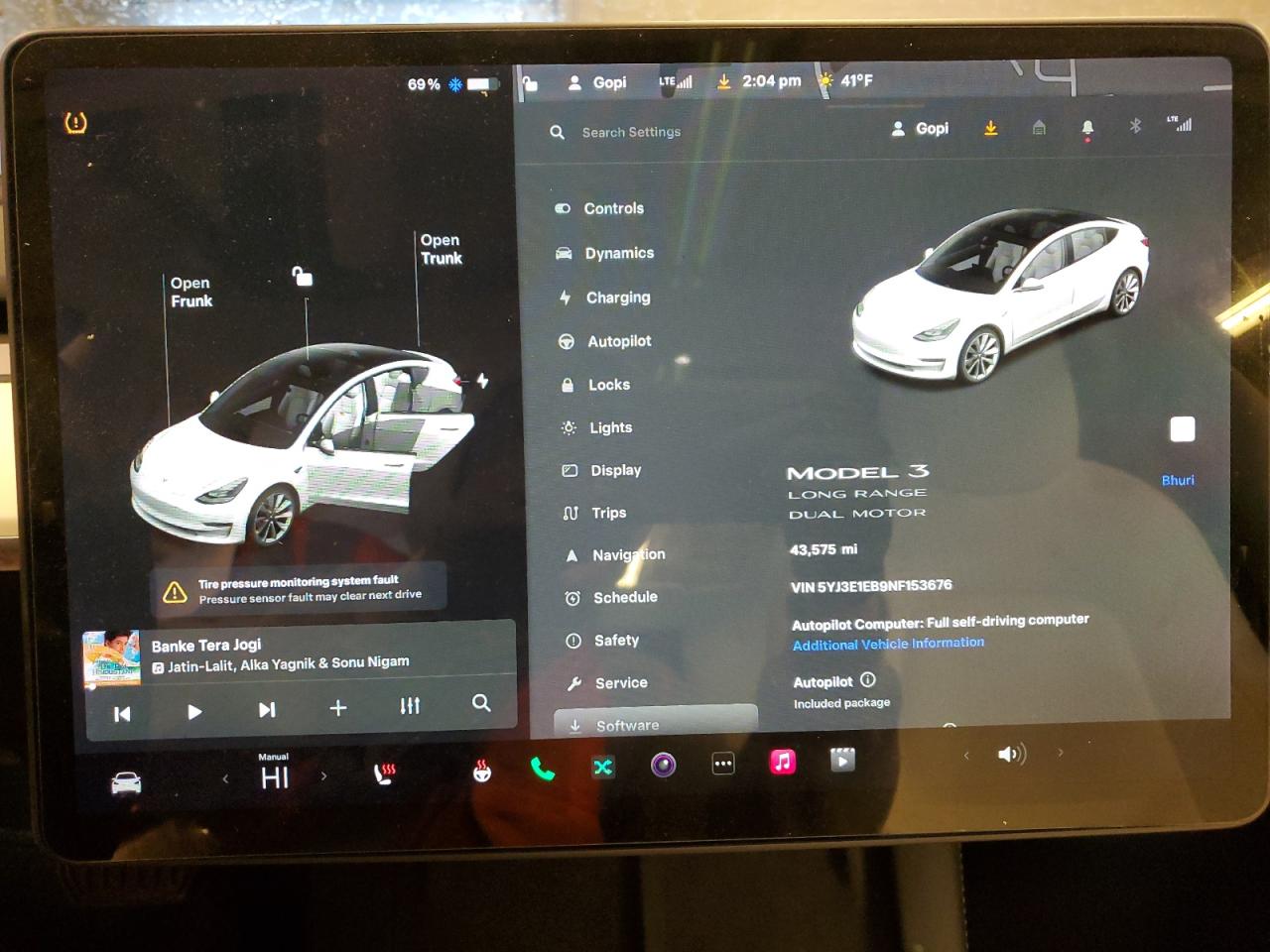Increase temperature with right chevron
This screenshot has width=1270, height=952.
(323, 775)
